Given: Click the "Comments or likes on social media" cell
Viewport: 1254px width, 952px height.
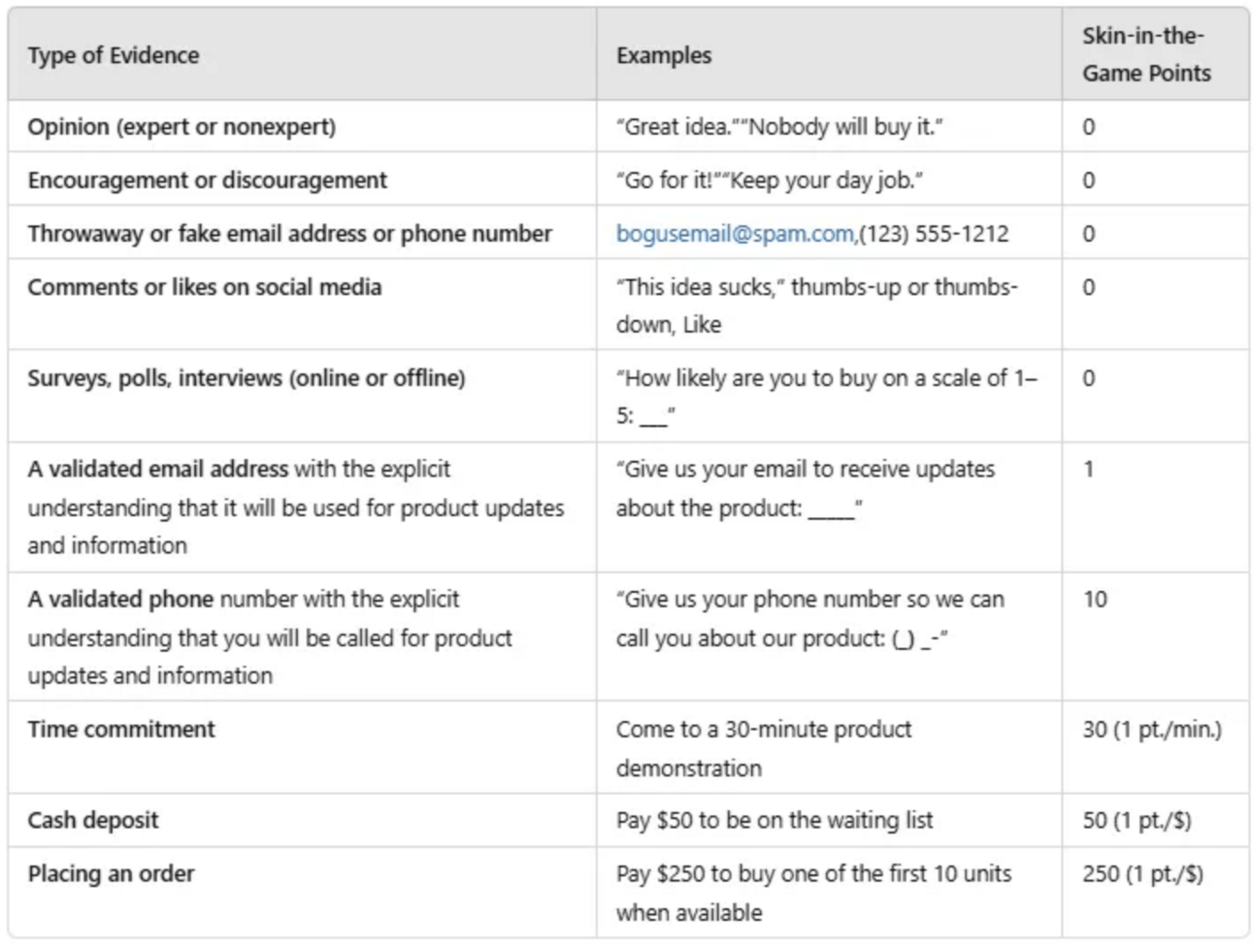Looking at the screenshot, I should (x=205, y=287).
